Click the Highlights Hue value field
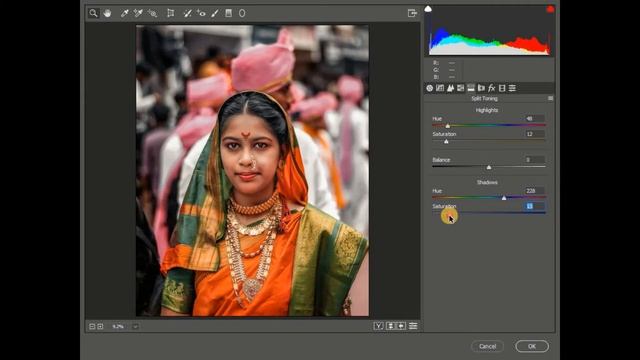This screenshot has width=640, height=360. (534, 118)
